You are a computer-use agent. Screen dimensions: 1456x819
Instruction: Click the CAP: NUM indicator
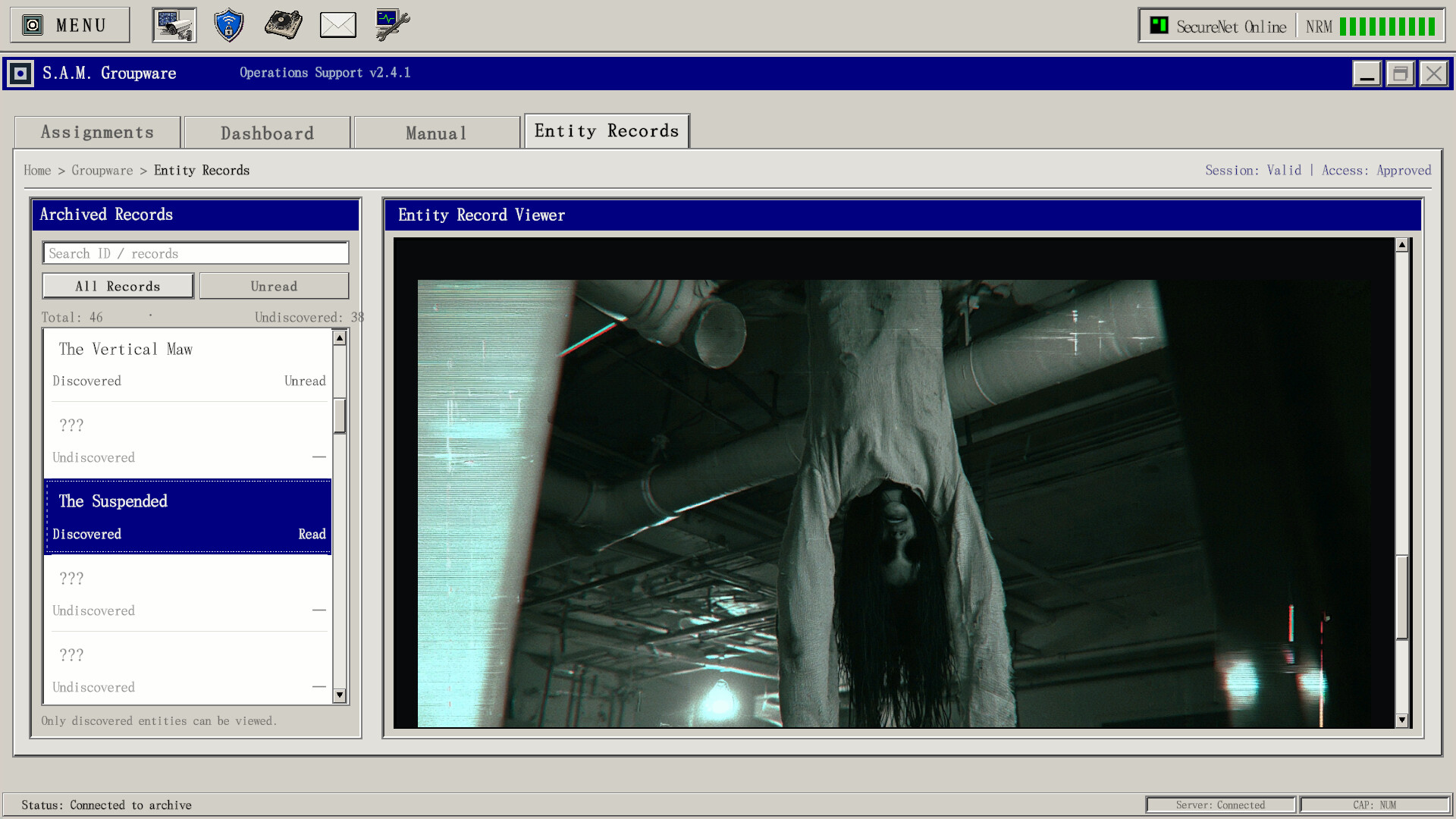tap(1374, 805)
